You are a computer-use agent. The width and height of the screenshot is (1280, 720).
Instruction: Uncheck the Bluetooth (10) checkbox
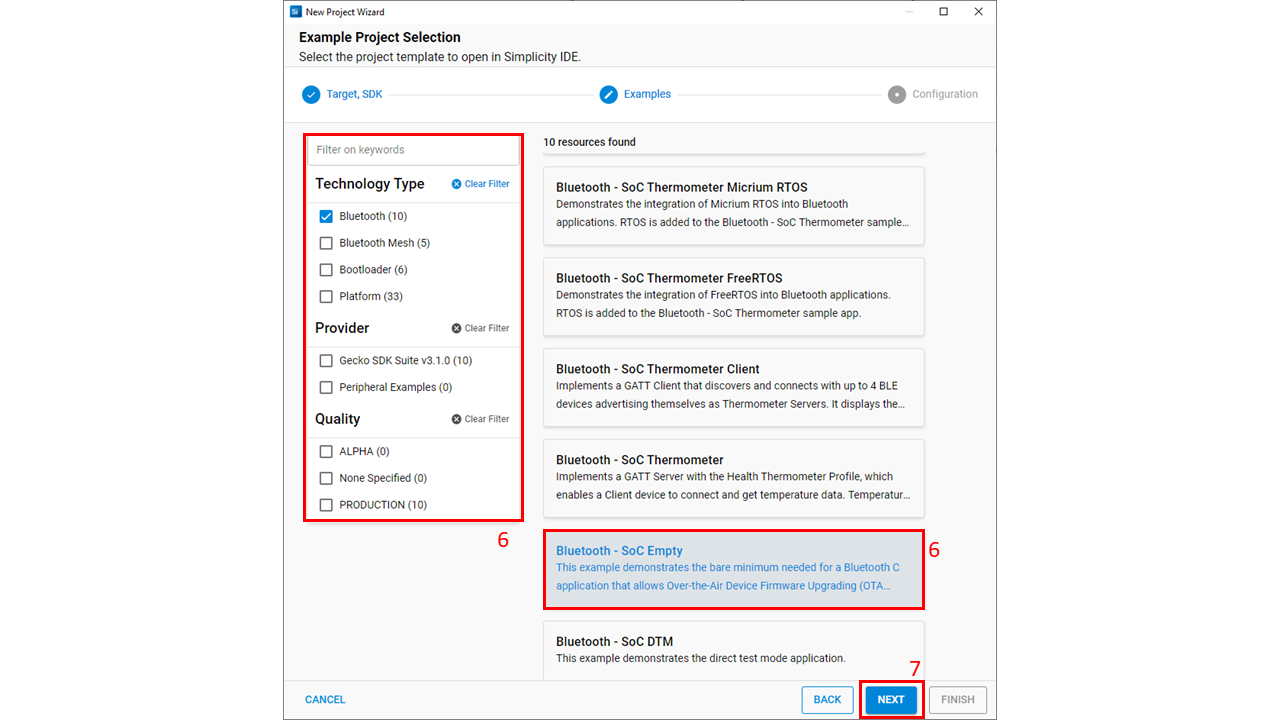(326, 216)
